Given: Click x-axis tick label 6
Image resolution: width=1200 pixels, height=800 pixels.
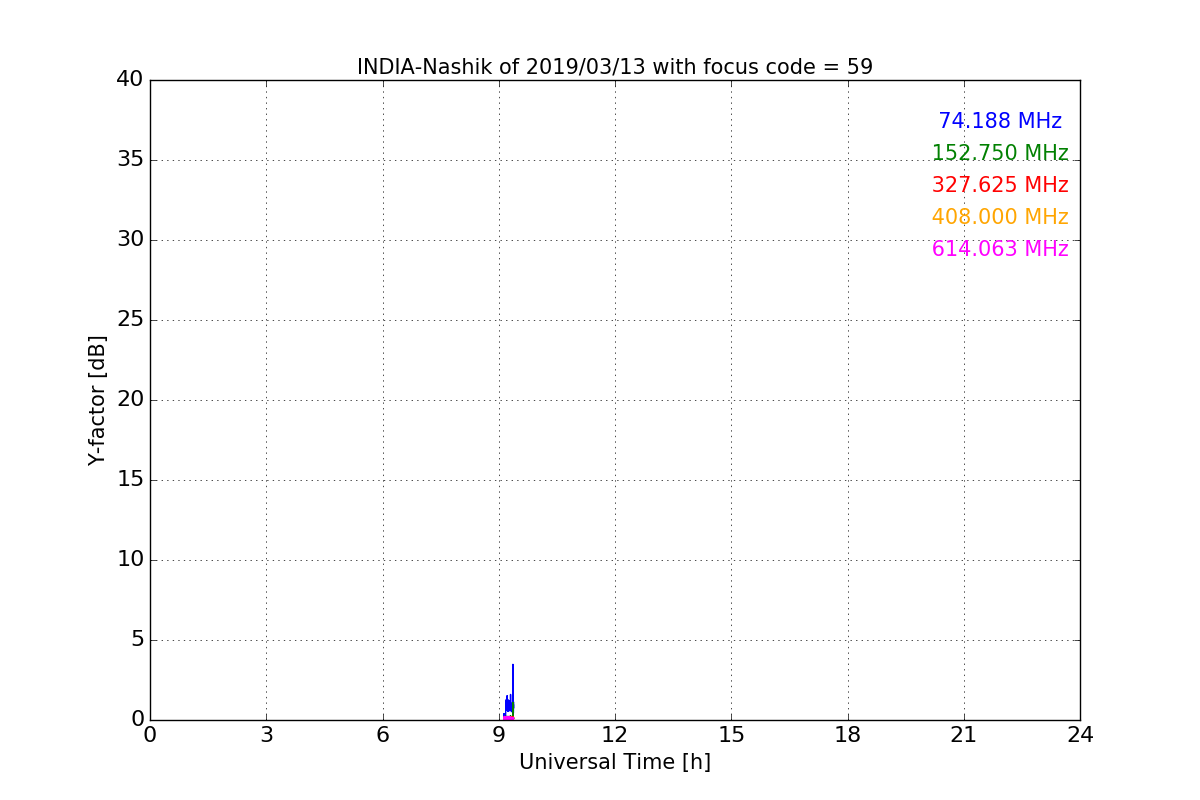Looking at the screenshot, I should coord(382,735).
